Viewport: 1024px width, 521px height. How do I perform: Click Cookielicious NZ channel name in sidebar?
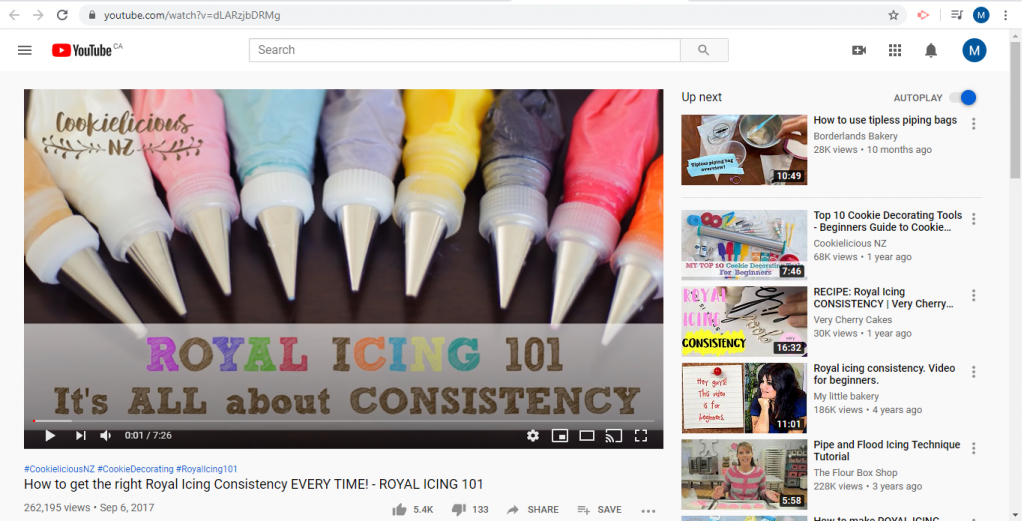850,244
